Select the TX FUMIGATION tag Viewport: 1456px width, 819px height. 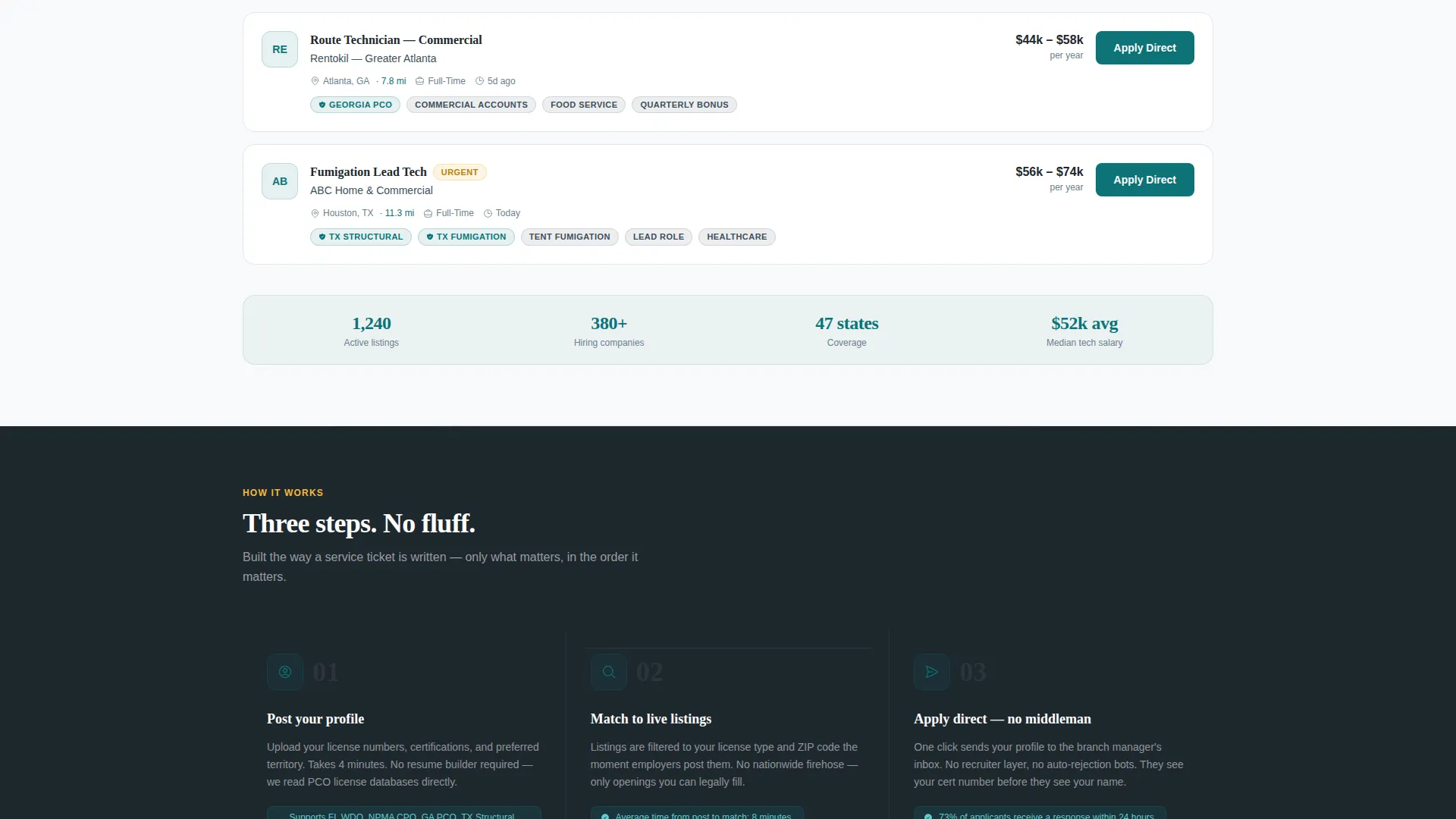[x=466, y=237]
